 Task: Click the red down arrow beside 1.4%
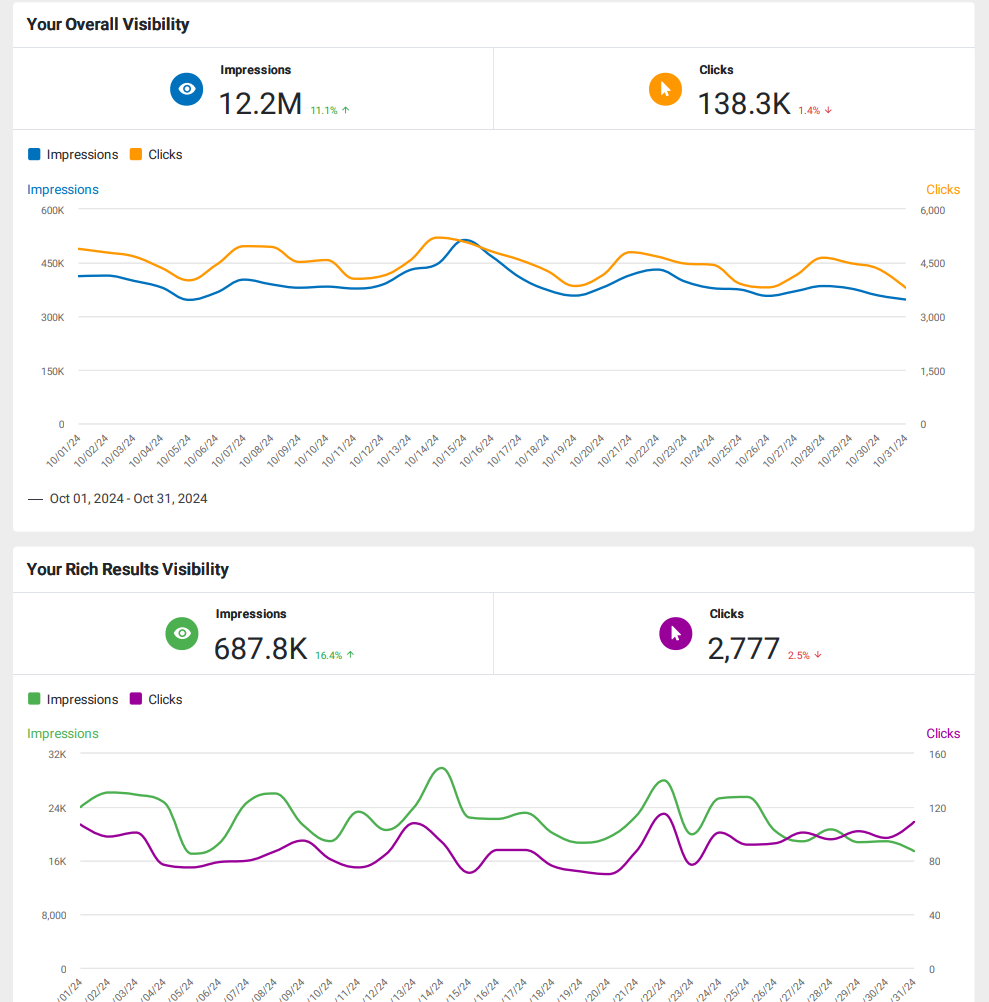(828, 111)
